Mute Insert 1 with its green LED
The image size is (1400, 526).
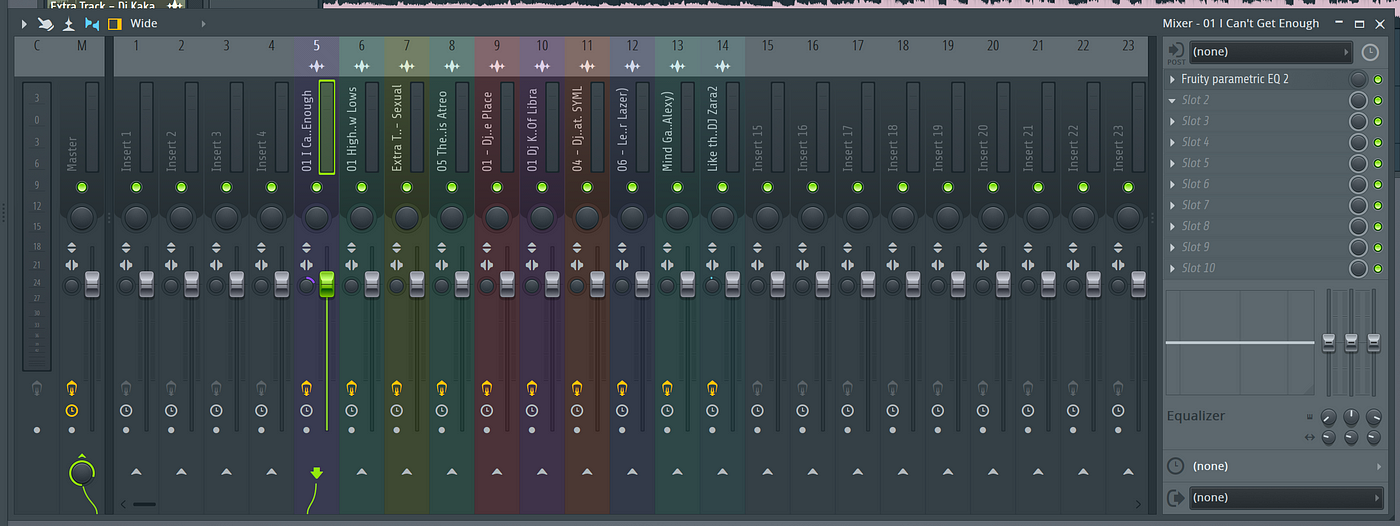tap(136, 187)
